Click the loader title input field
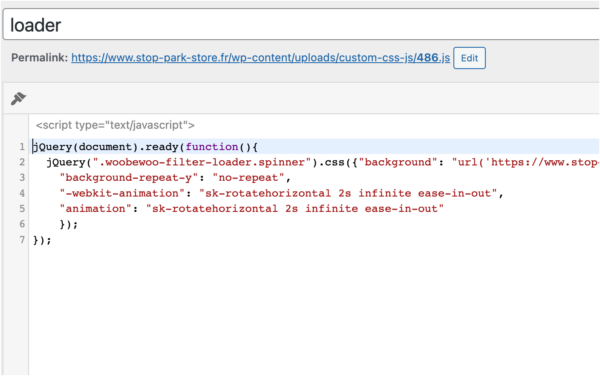The image size is (600, 376). 301,25
